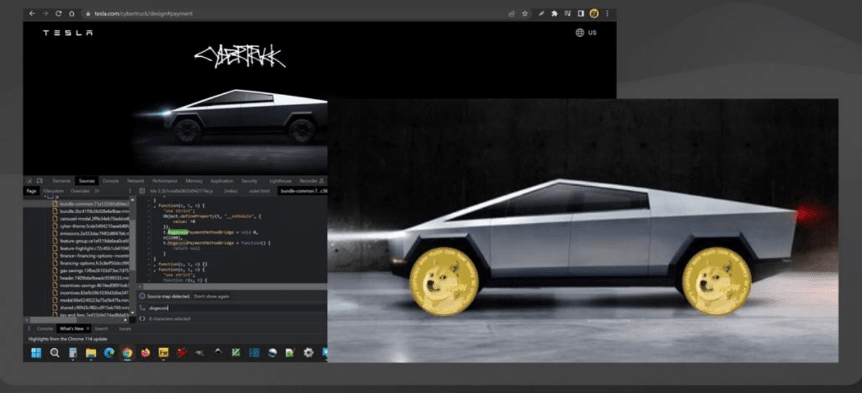The height and width of the screenshot is (393, 862).
Task: Bookmark this page with star icon
Action: (525, 13)
